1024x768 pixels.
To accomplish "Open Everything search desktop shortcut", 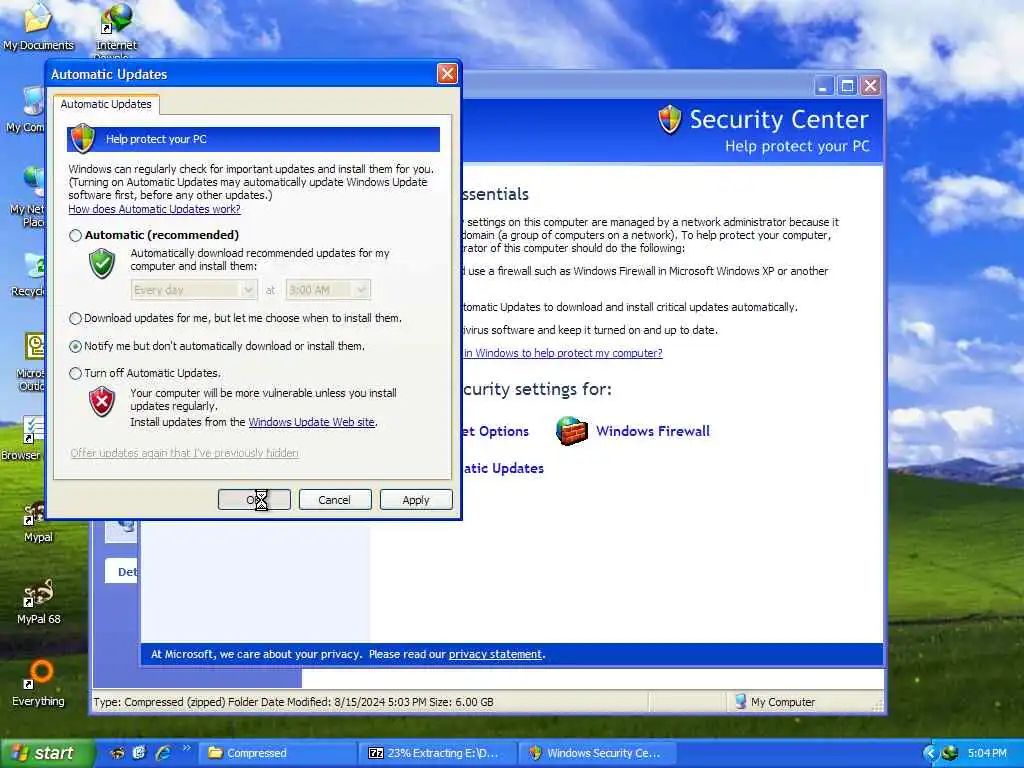I will click(38, 683).
